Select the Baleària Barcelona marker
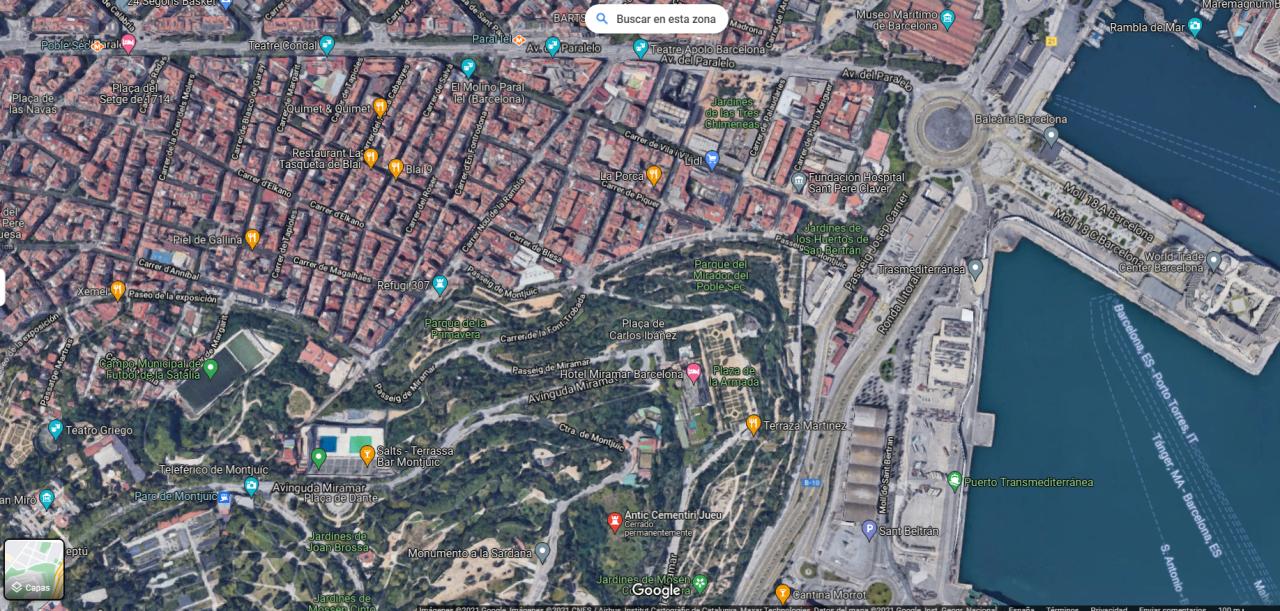1280x611 pixels. click(1051, 135)
